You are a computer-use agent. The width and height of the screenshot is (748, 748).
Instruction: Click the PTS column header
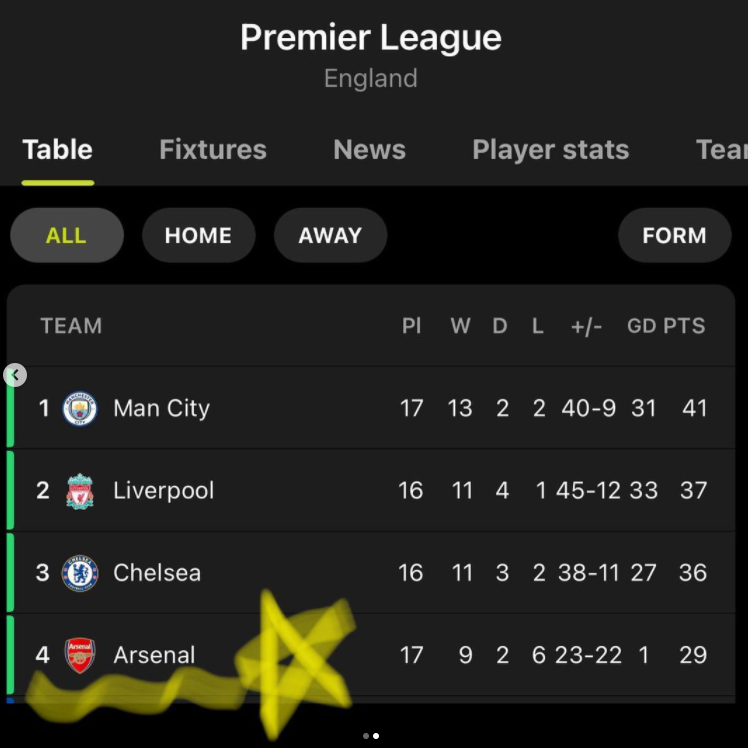click(x=684, y=326)
